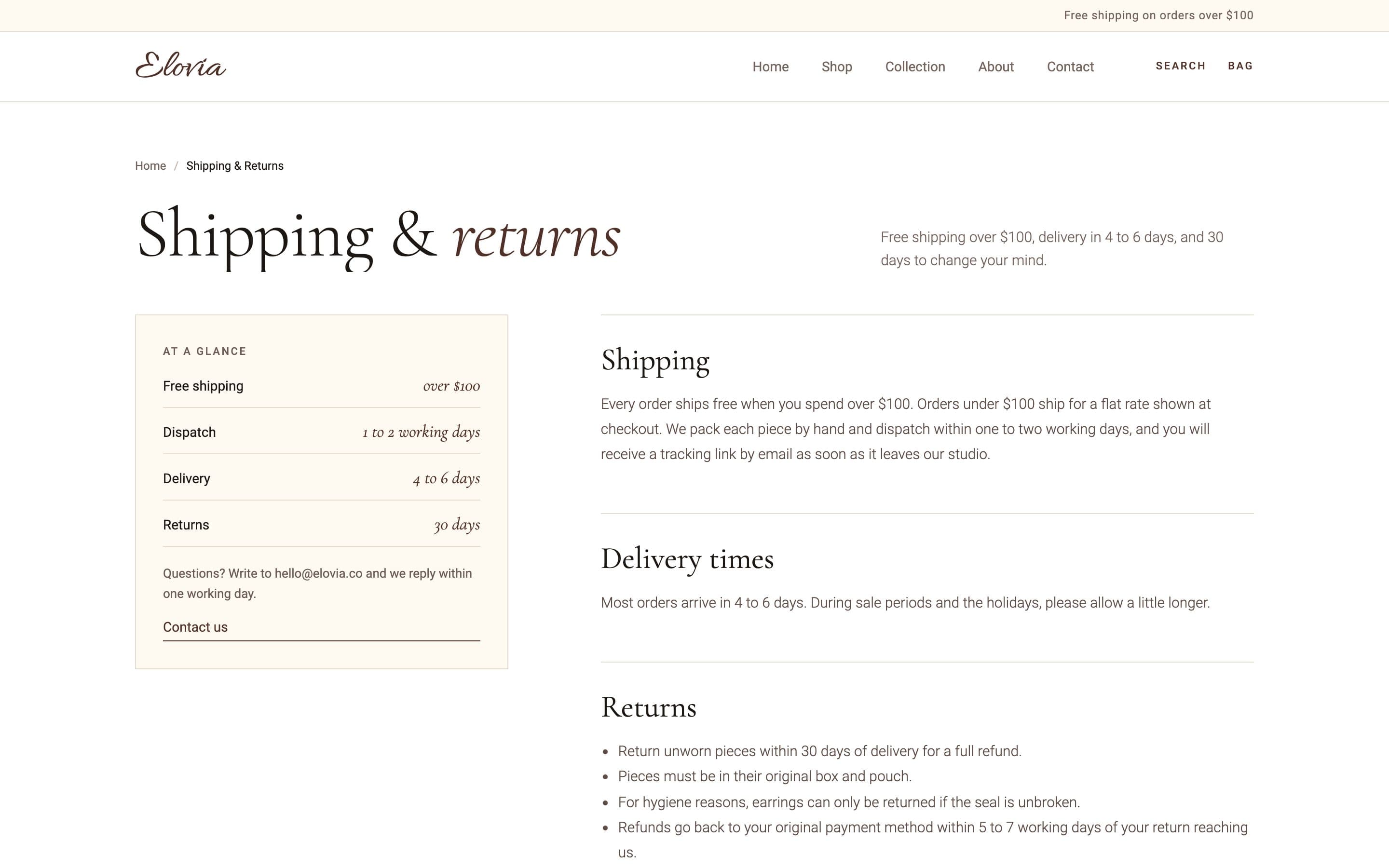
Task: Click the Free shipping row label
Action: 203,386
